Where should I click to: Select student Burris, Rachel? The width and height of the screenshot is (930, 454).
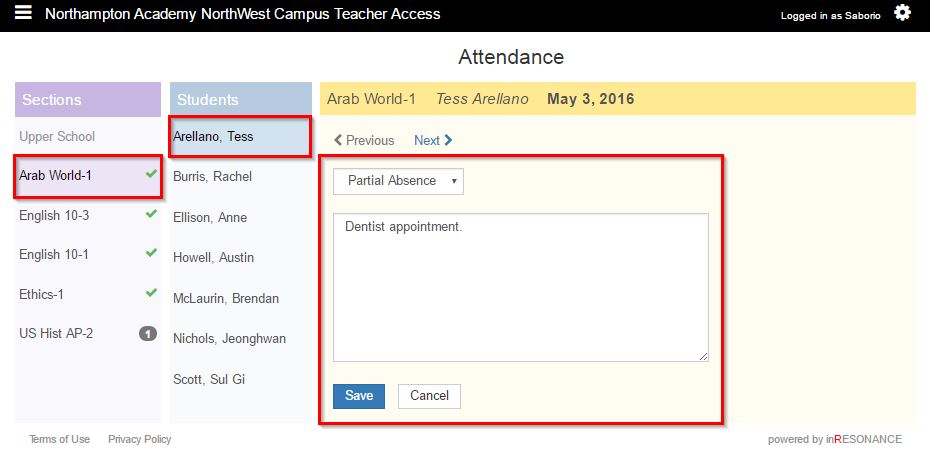[212, 177]
